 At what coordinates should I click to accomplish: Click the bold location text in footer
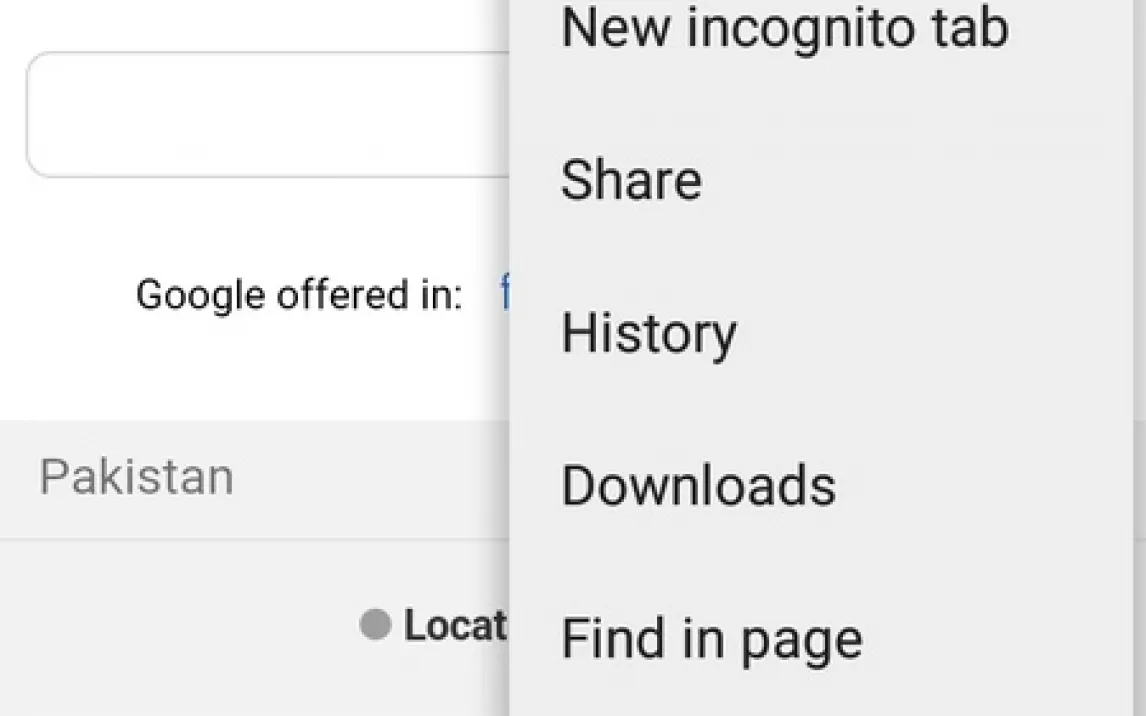pyautogui.click(x=455, y=626)
